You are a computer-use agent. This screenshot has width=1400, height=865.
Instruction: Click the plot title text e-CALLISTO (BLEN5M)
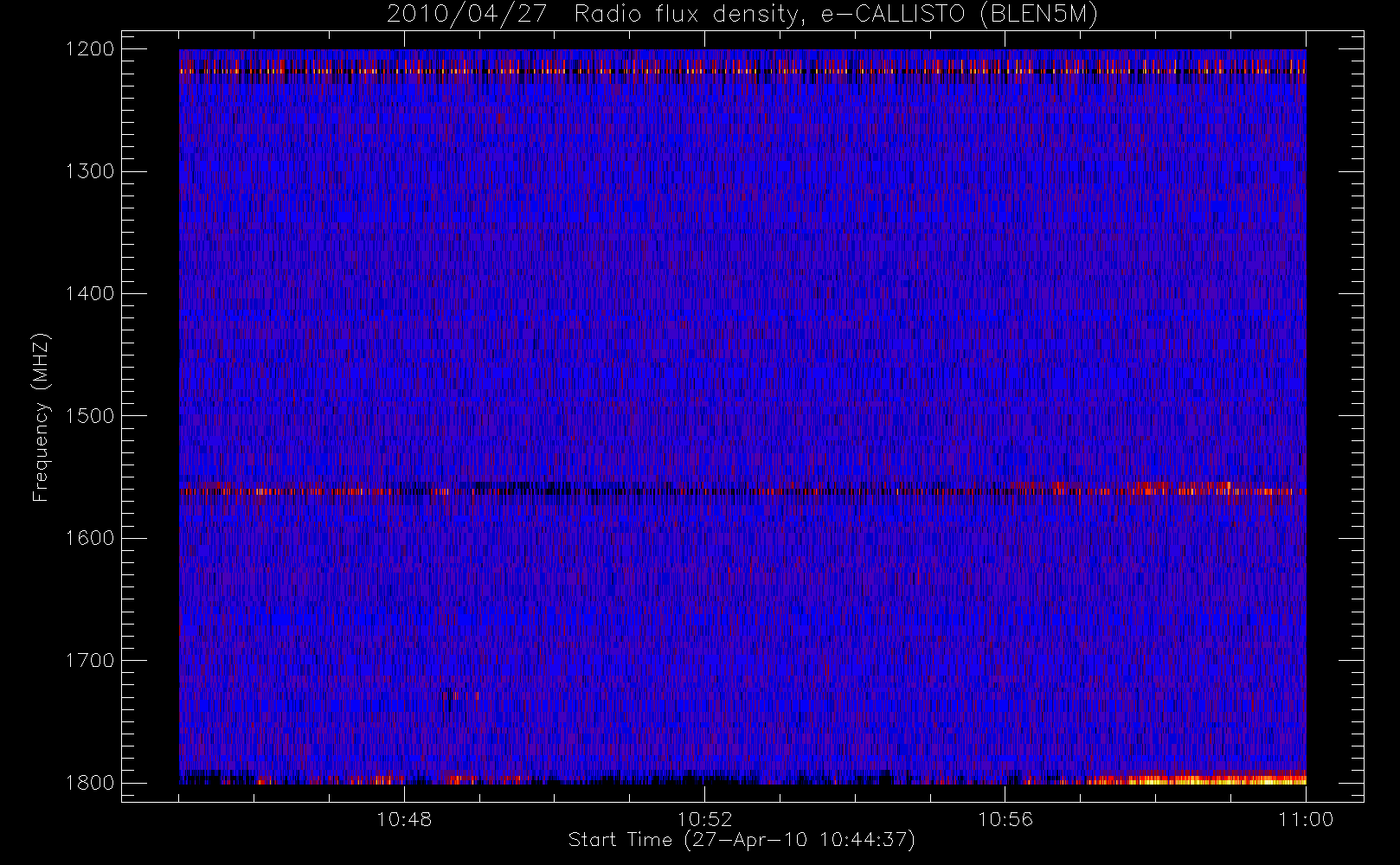[x=959, y=14]
